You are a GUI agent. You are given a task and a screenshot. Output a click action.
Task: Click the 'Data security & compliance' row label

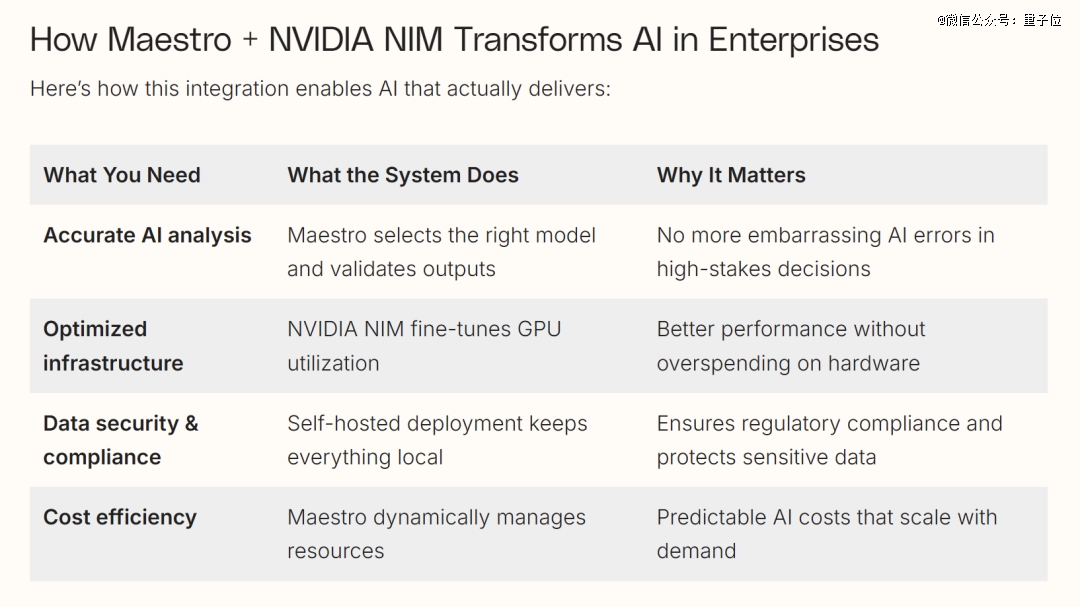coord(120,439)
